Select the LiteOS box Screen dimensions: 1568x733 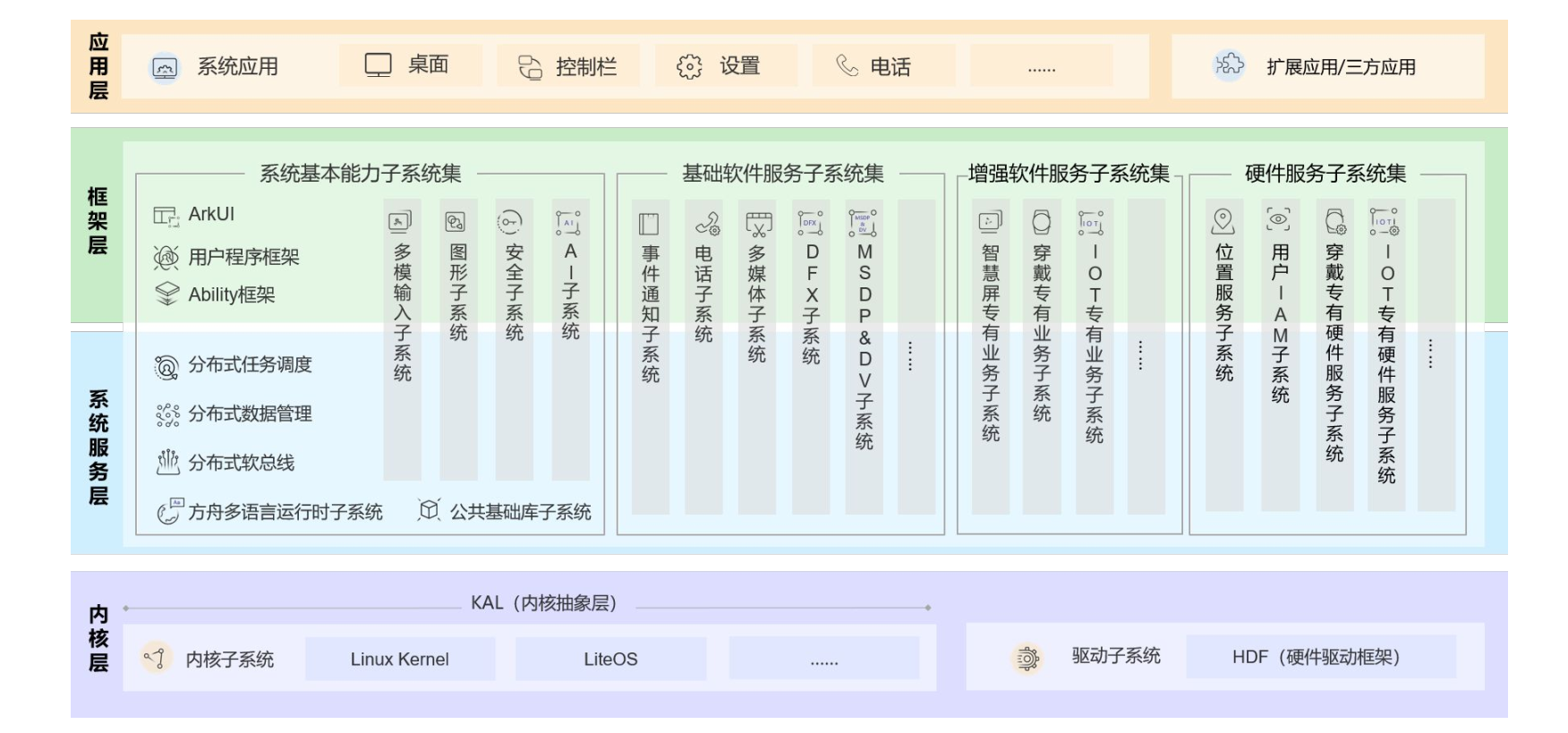pyautogui.click(x=610, y=659)
